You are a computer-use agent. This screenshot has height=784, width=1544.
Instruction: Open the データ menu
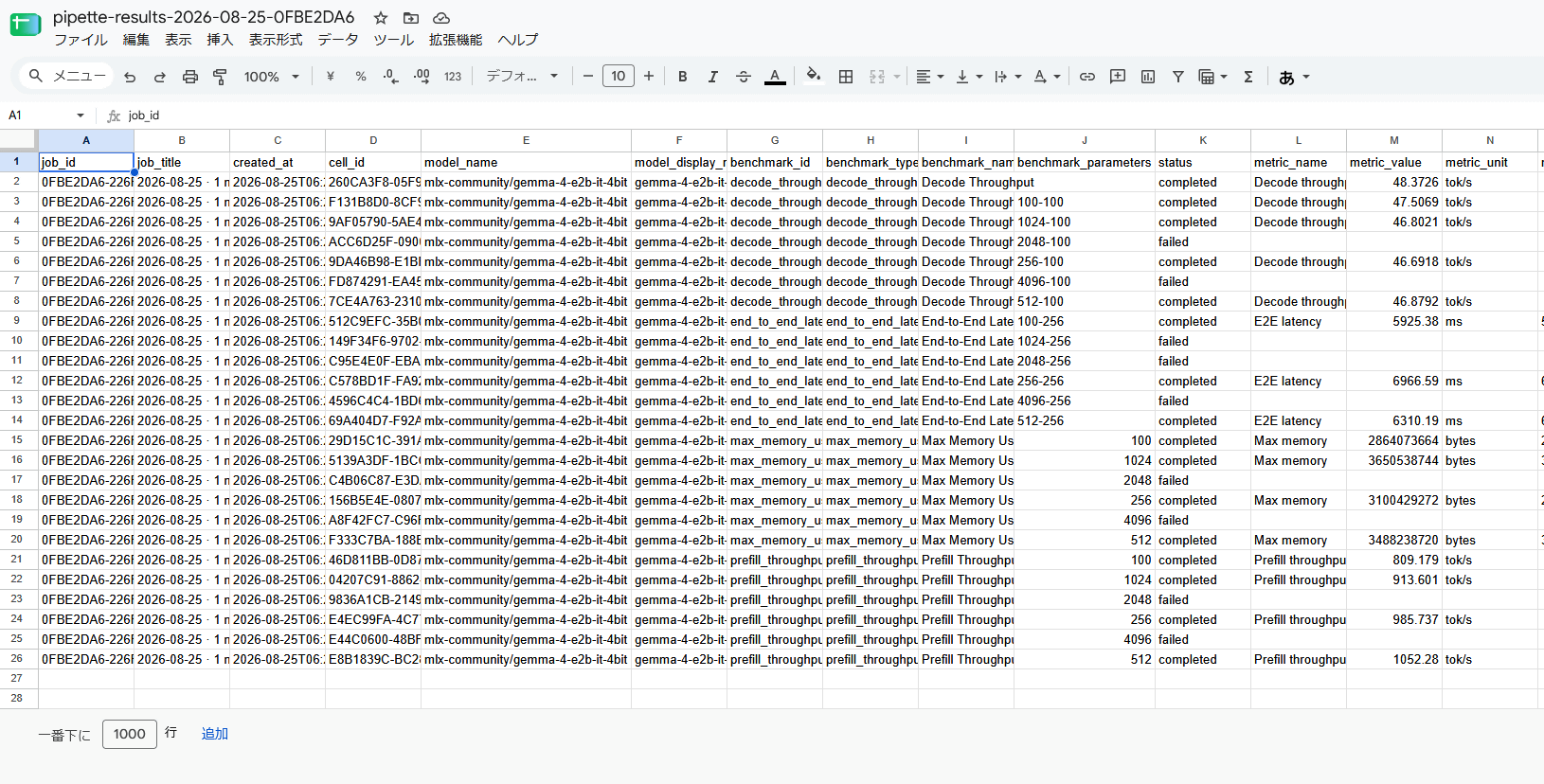(338, 40)
